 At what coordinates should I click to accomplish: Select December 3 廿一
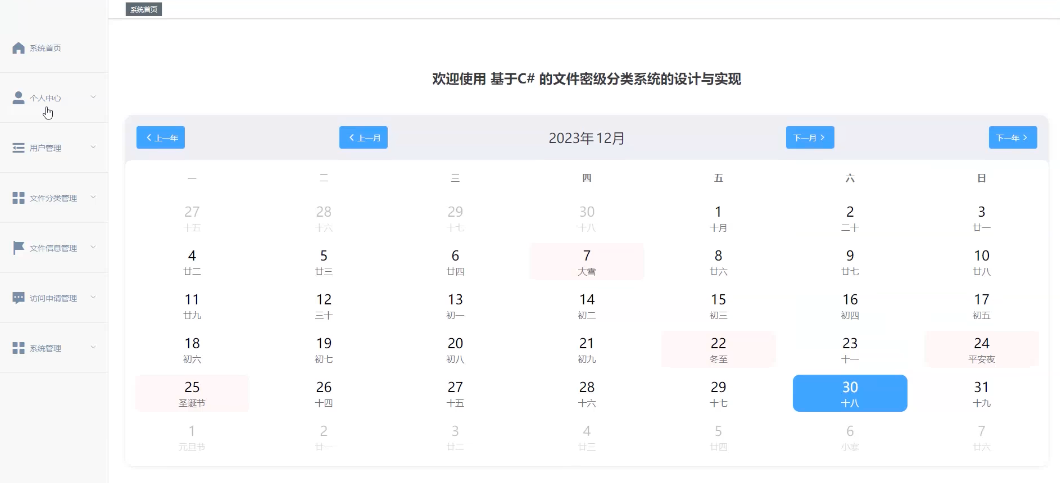point(982,218)
